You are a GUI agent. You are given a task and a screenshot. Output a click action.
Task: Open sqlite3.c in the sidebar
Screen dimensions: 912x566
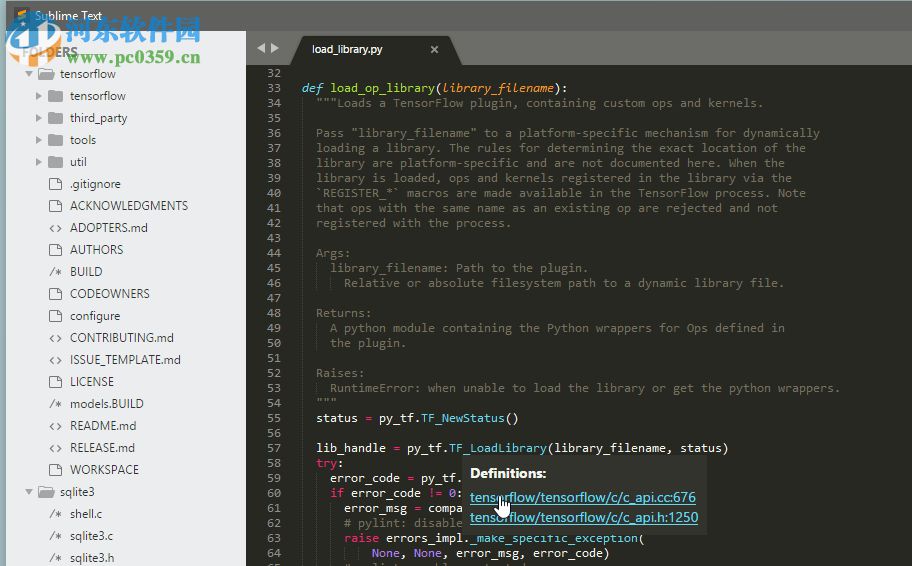tap(91, 536)
